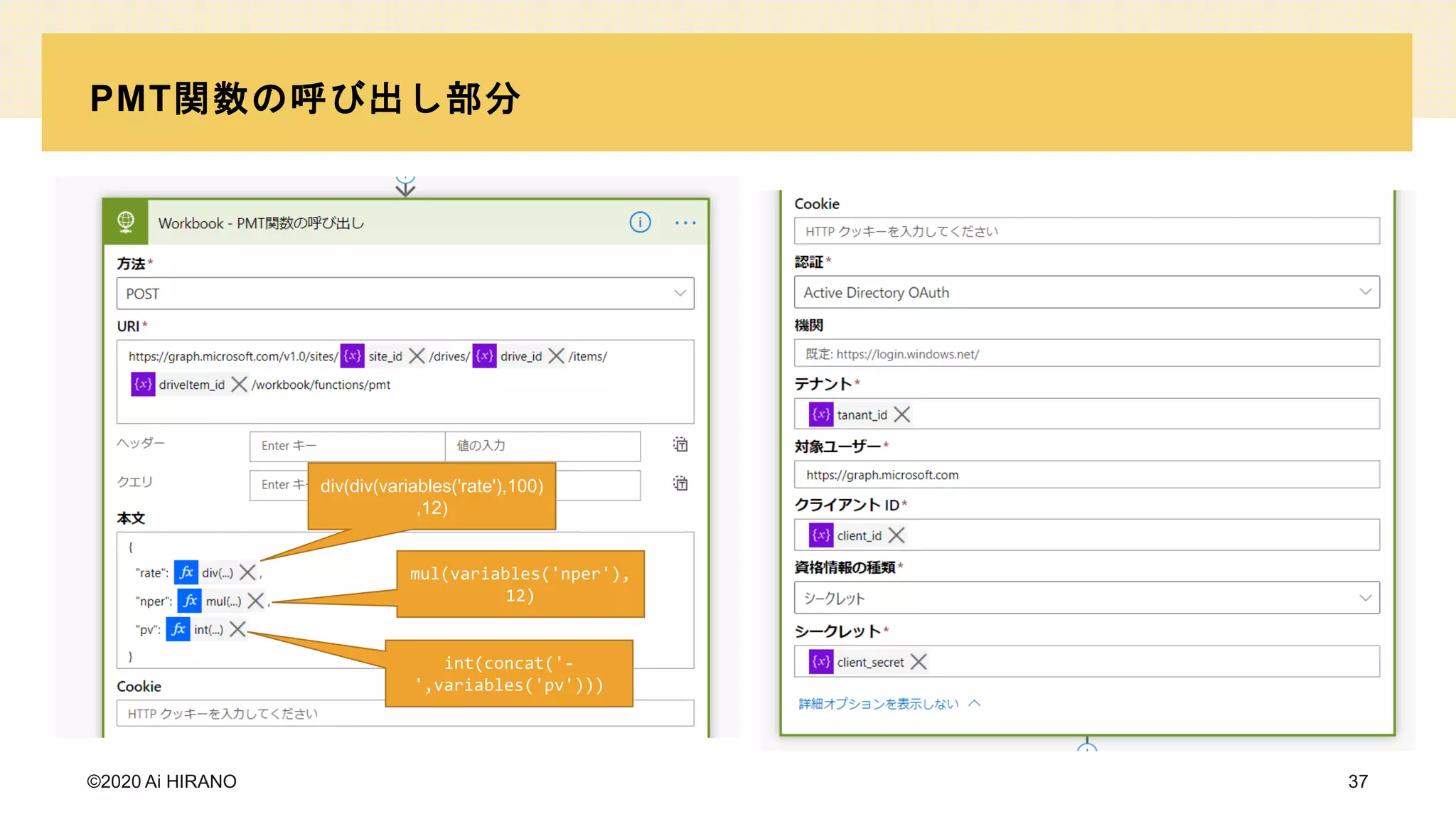Viewport: 1456px width, 819px height.
Task: Remove the site_id variable token
Action: [417, 356]
